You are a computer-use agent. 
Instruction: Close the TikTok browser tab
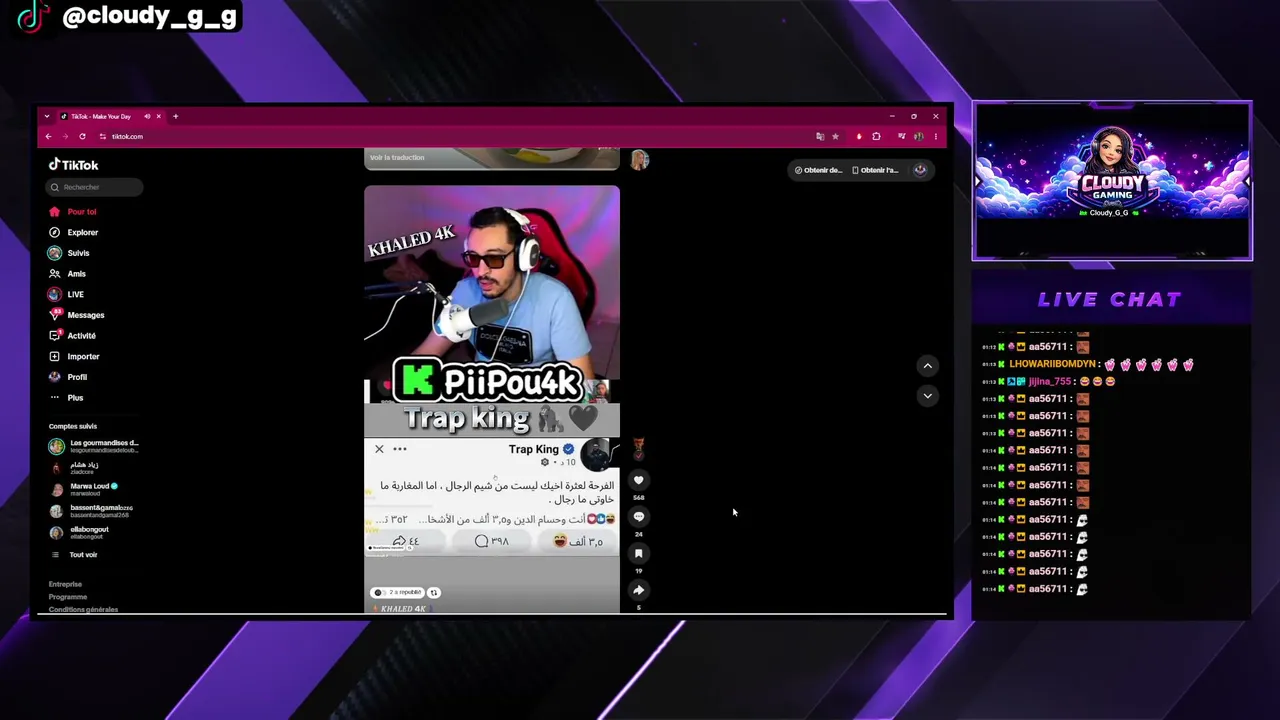click(158, 117)
